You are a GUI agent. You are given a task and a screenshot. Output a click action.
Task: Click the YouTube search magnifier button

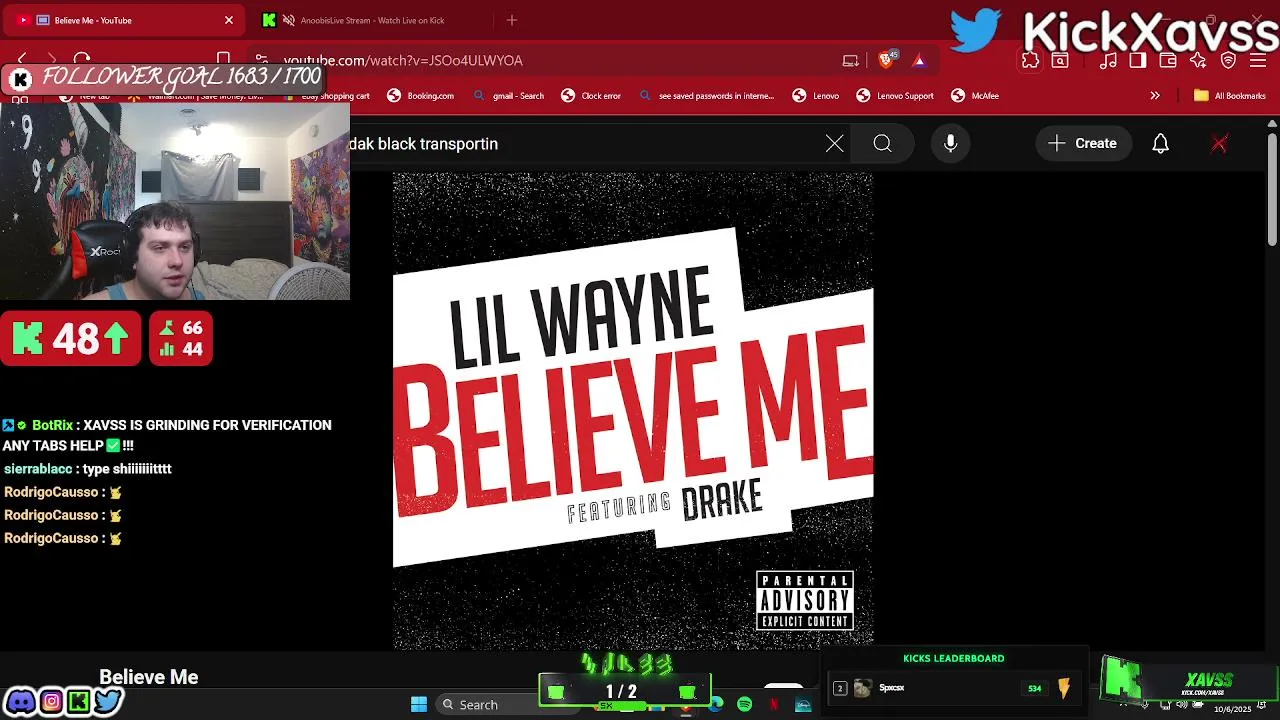pyautogui.click(x=882, y=144)
